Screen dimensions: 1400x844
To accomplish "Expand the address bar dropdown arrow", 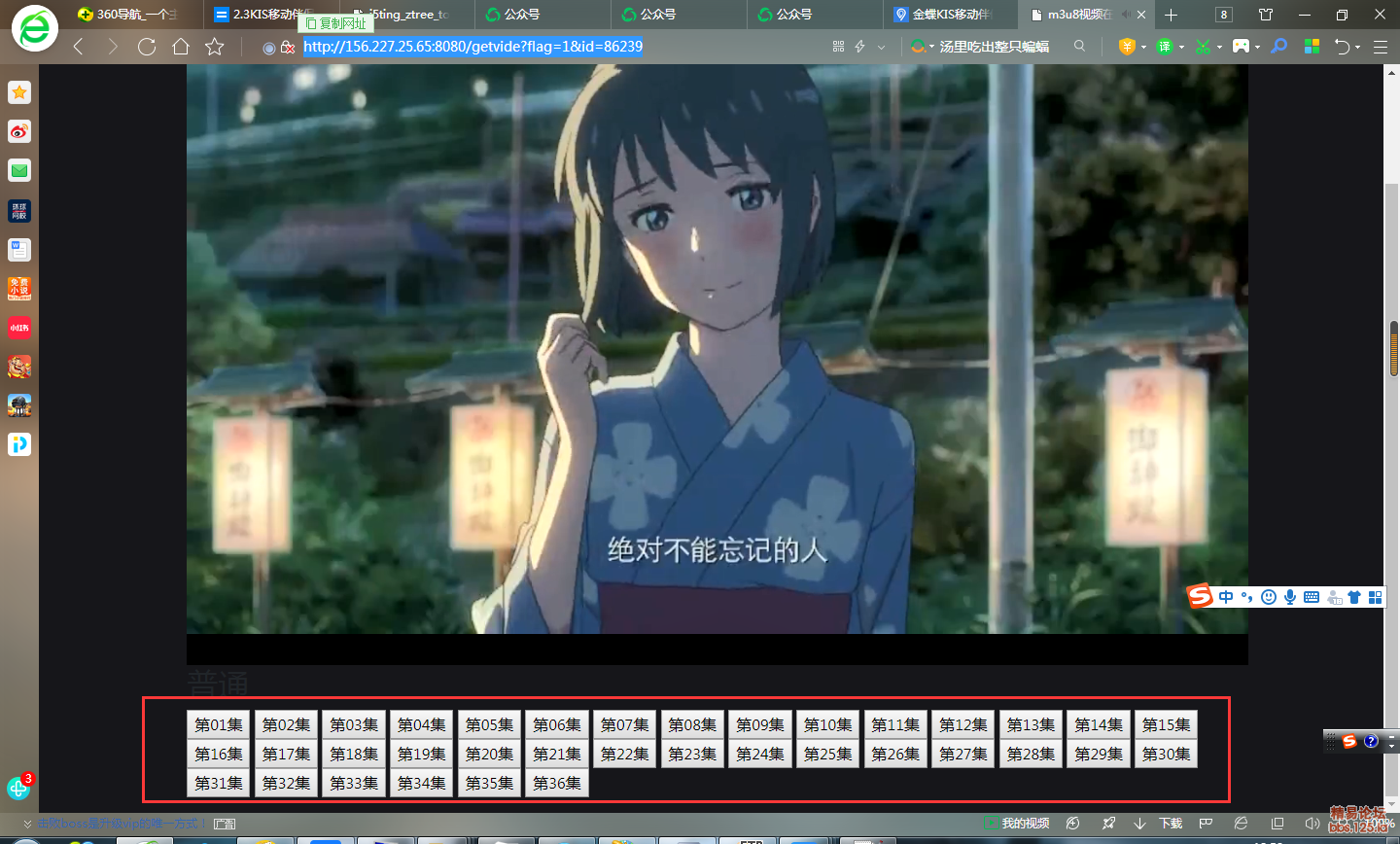I will point(882,47).
